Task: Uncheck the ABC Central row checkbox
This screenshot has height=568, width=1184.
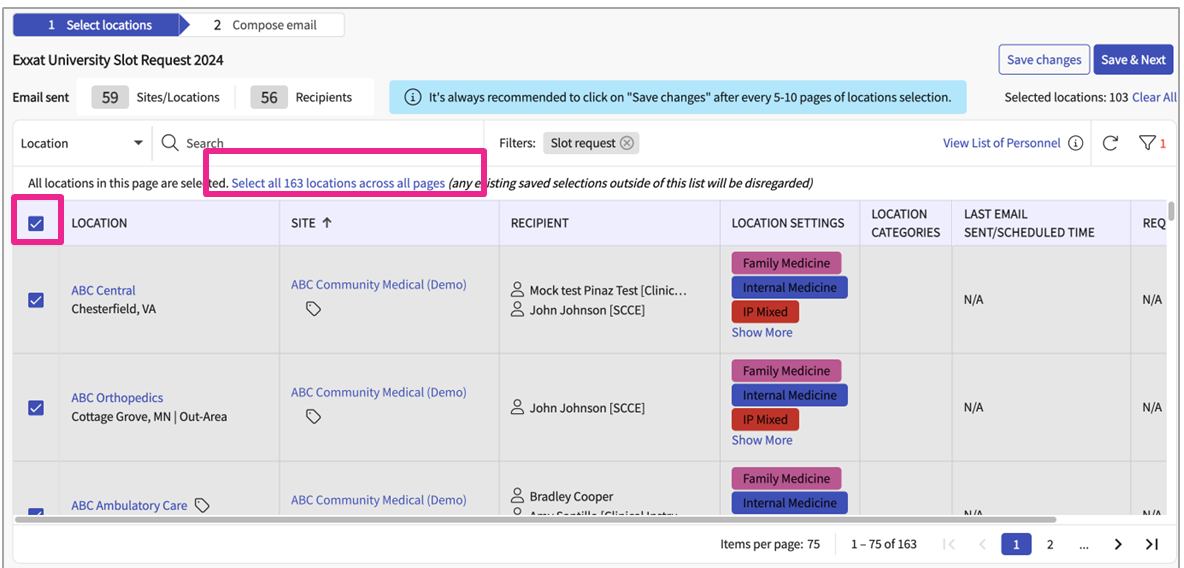Action: [x=36, y=300]
